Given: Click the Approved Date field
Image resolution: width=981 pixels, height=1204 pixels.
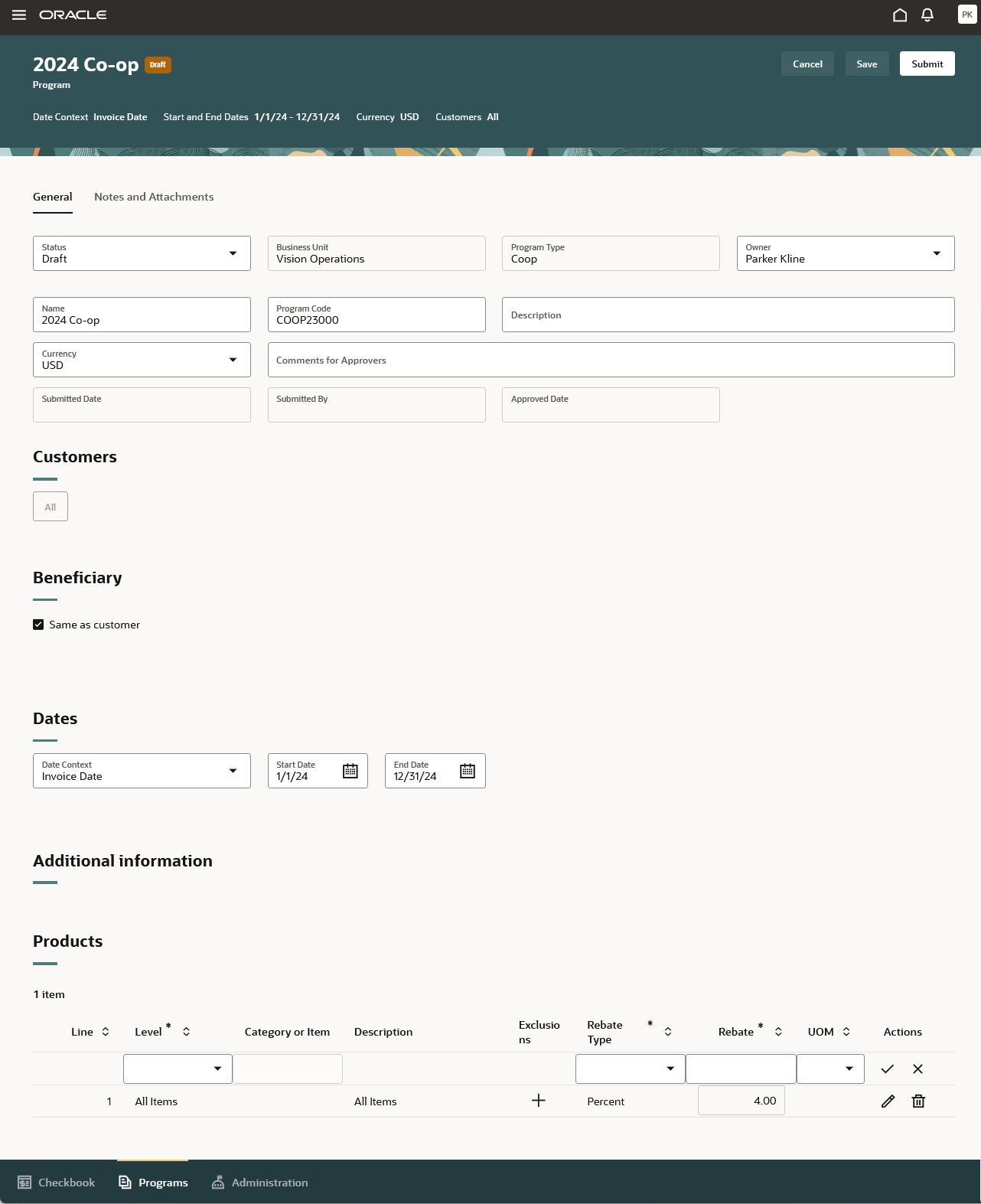Looking at the screenshot, I should click(611, 405).
